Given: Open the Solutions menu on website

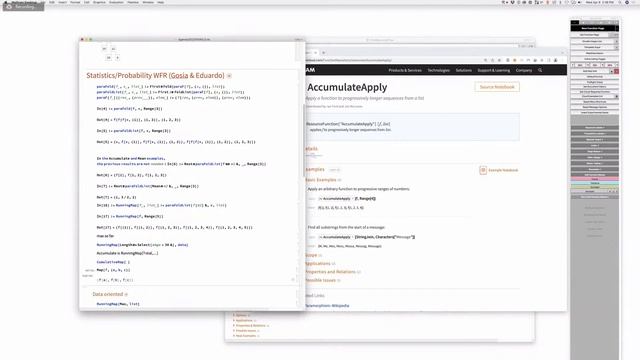Looking at the screenshot, I should tap(464, 70).
